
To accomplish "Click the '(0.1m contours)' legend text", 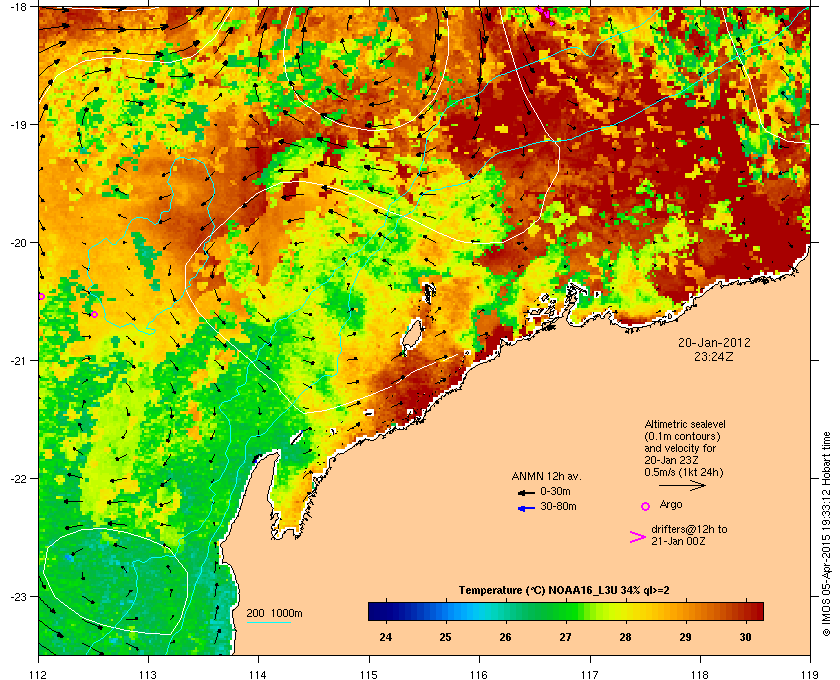I will point(682,436).
